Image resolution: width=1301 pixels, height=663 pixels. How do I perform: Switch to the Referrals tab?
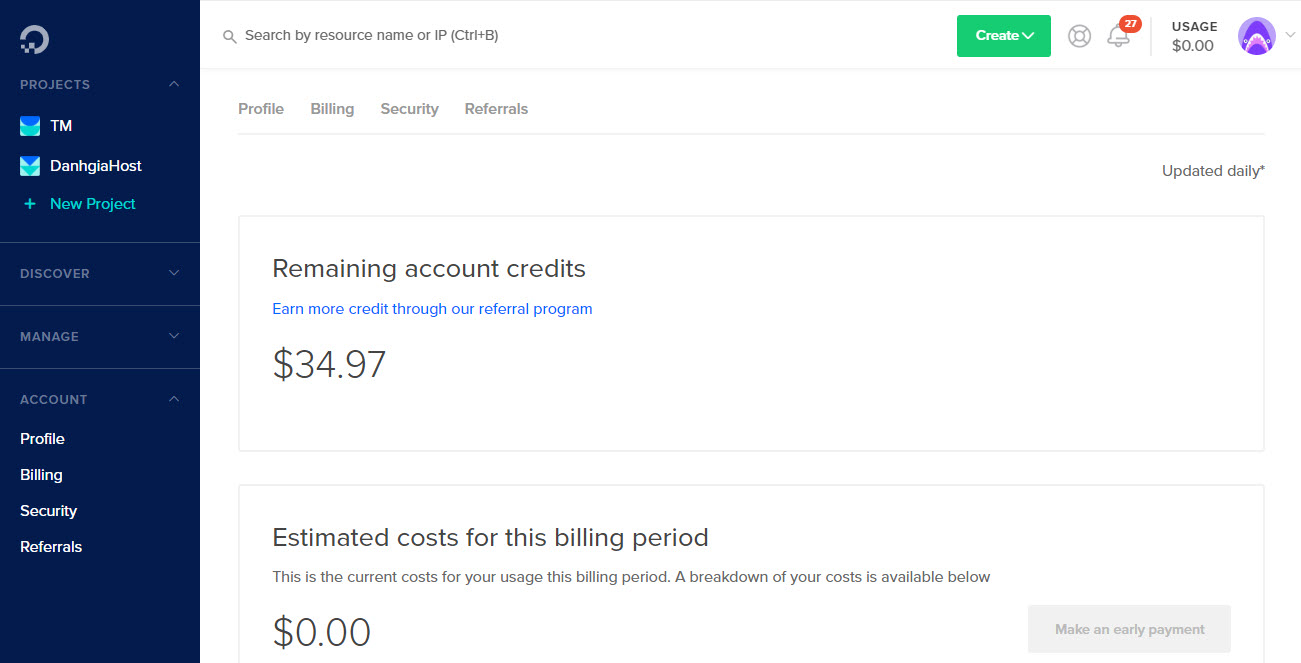click(496, 109)
